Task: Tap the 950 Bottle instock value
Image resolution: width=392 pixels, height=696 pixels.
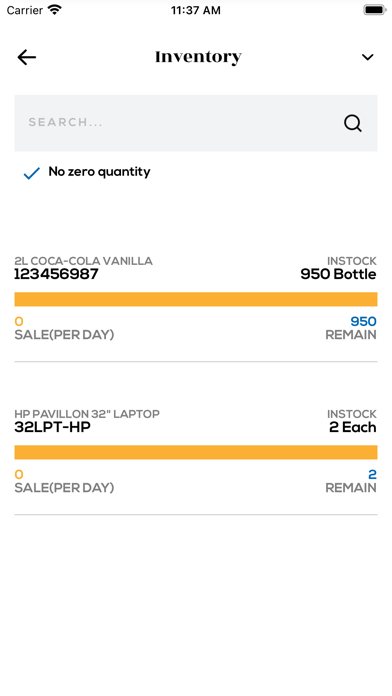Action: click(x=338, y=274)
